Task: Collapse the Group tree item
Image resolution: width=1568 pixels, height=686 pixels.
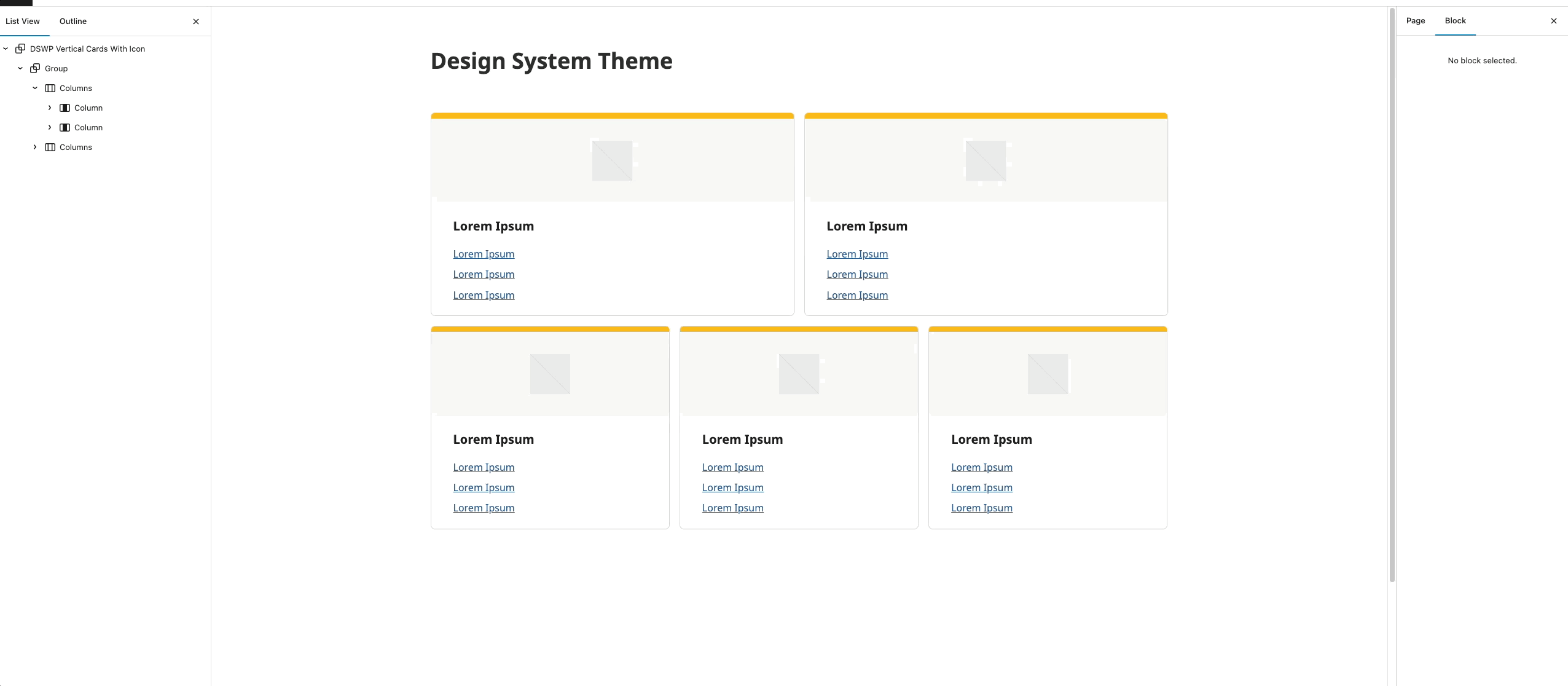Action: [20, 68]
